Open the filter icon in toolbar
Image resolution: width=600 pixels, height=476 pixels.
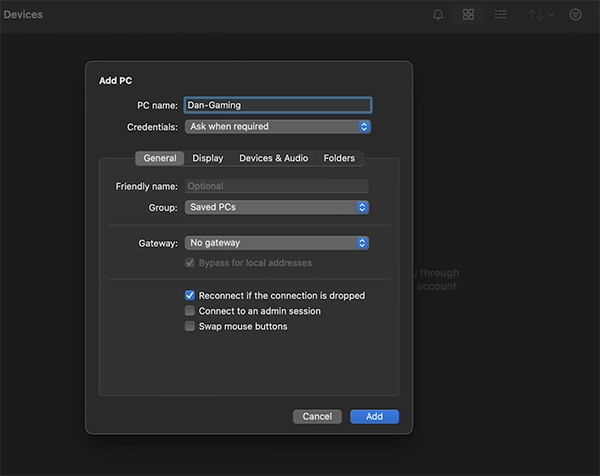click(x=575, y=15)
